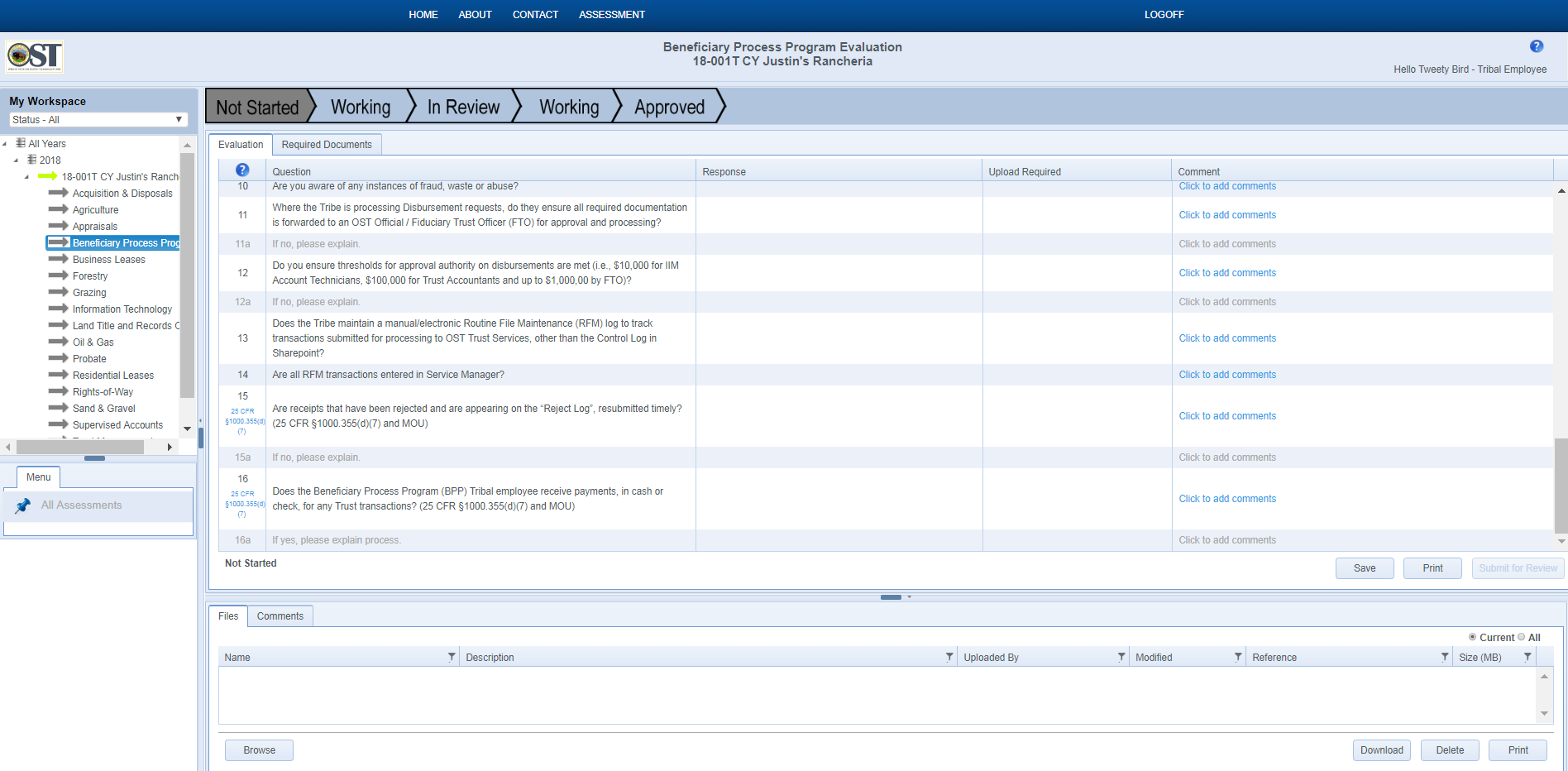
Task: Click the grid icon beside All Years
Action: 21,143
